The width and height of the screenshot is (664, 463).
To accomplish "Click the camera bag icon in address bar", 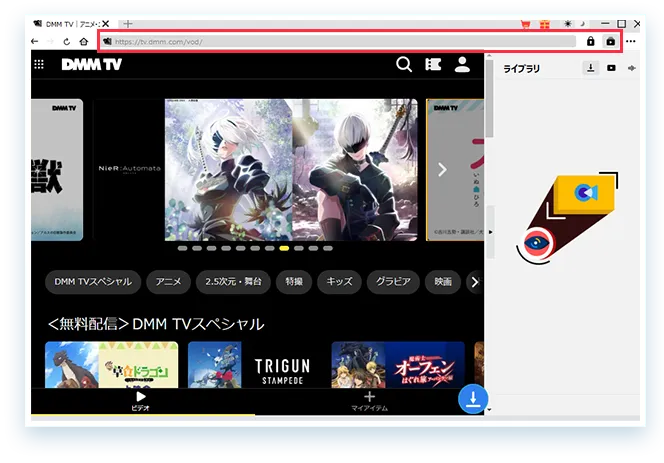I will click(x=610, y=41).
